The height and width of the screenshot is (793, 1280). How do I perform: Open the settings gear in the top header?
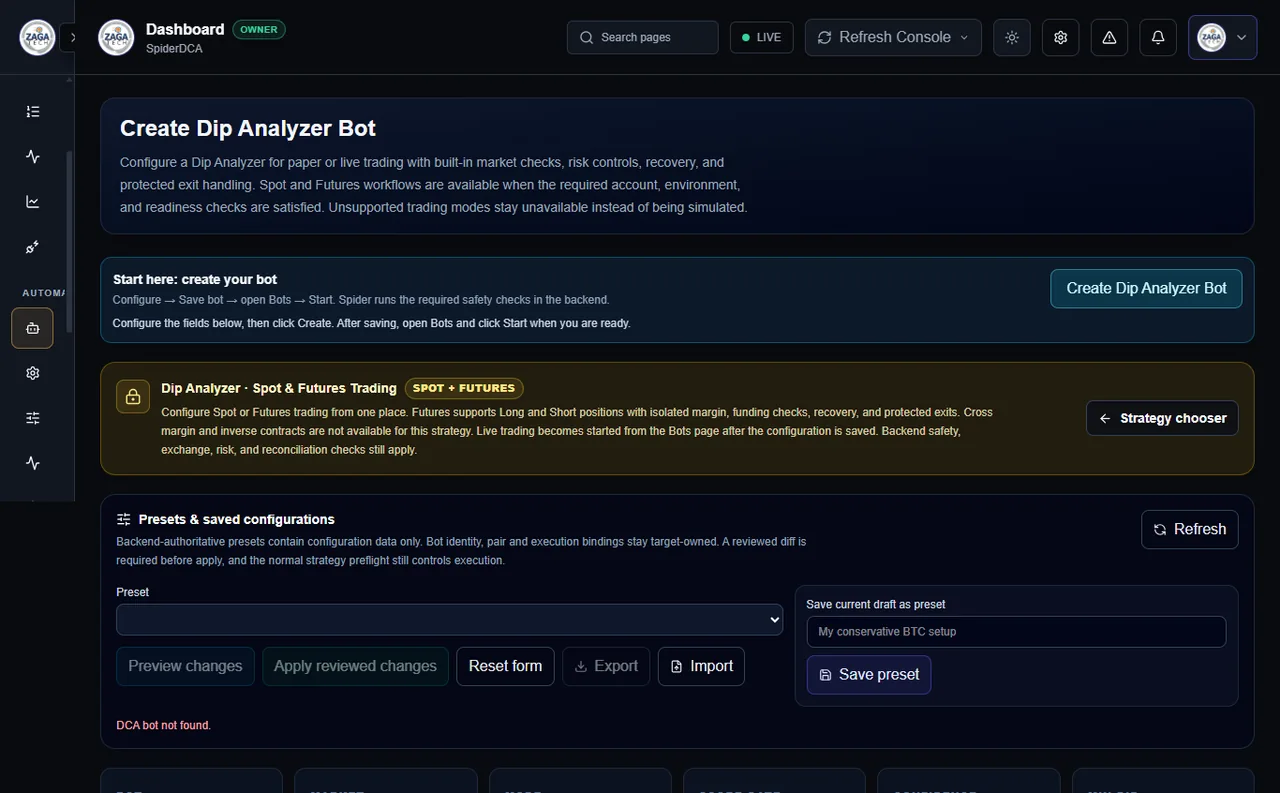pyautogui.click(x=1061, y=38)
